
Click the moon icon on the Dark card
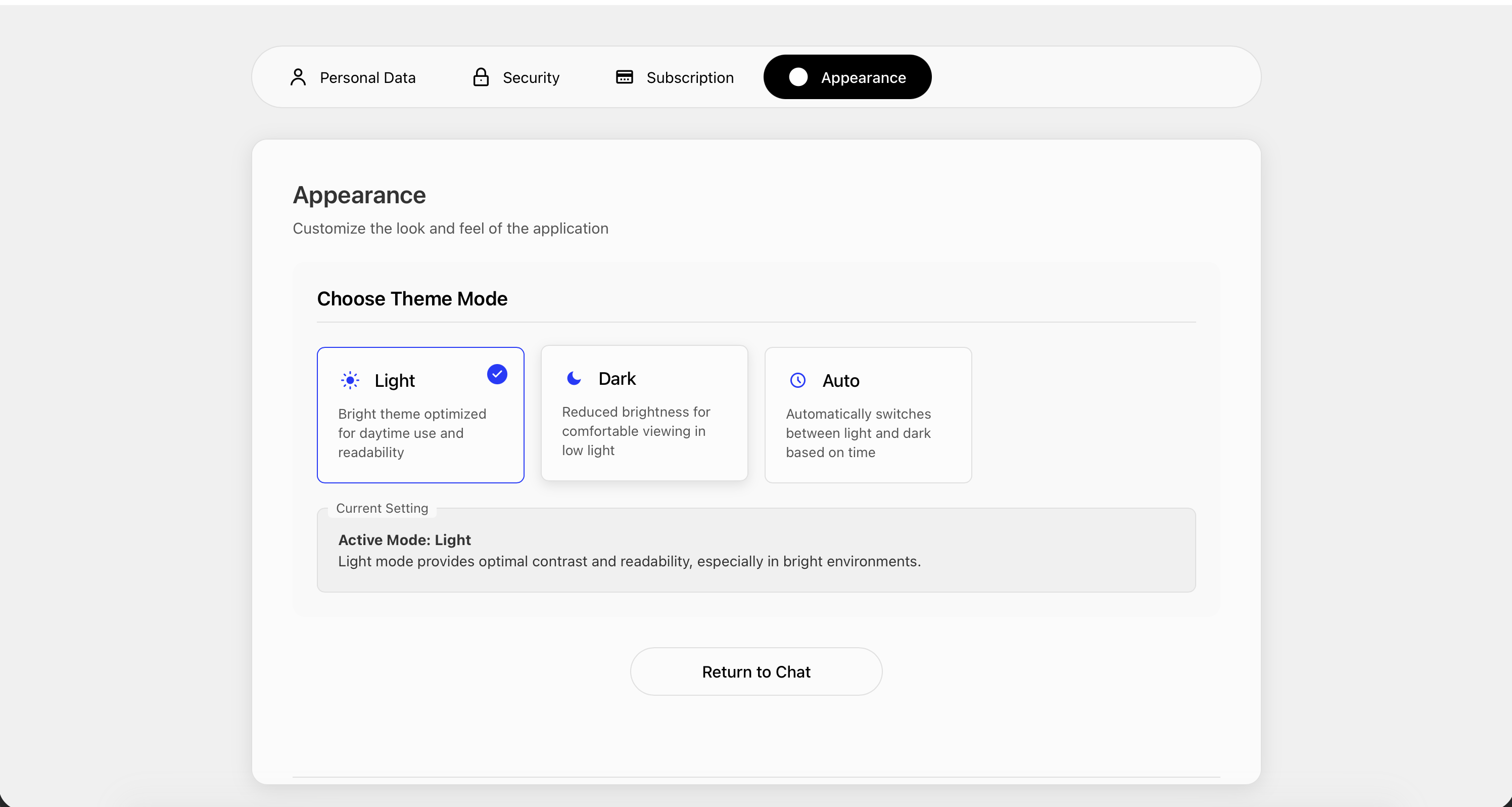(x=574, y=378)
